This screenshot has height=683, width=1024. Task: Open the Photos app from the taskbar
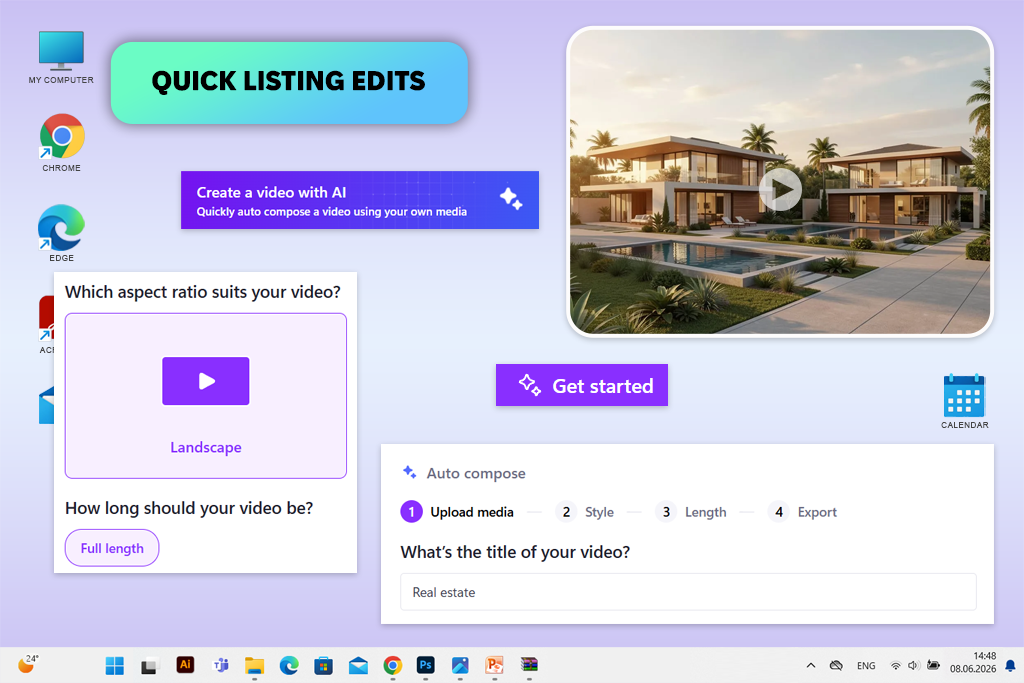pos(460,665)
